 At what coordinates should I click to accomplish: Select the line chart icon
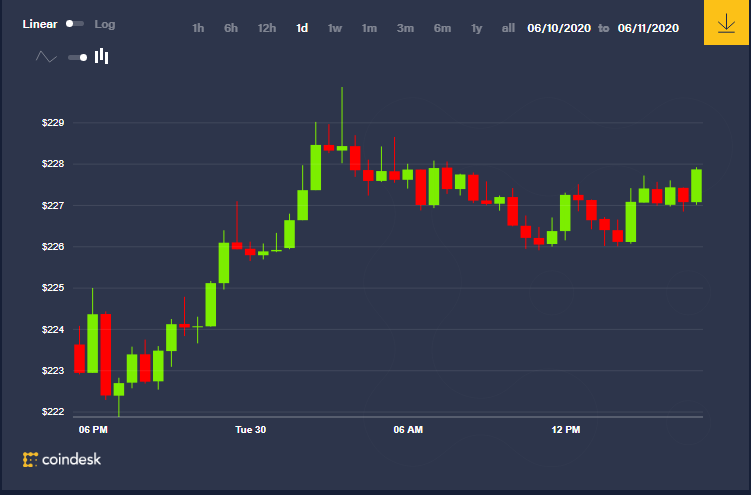pos(46,57)
